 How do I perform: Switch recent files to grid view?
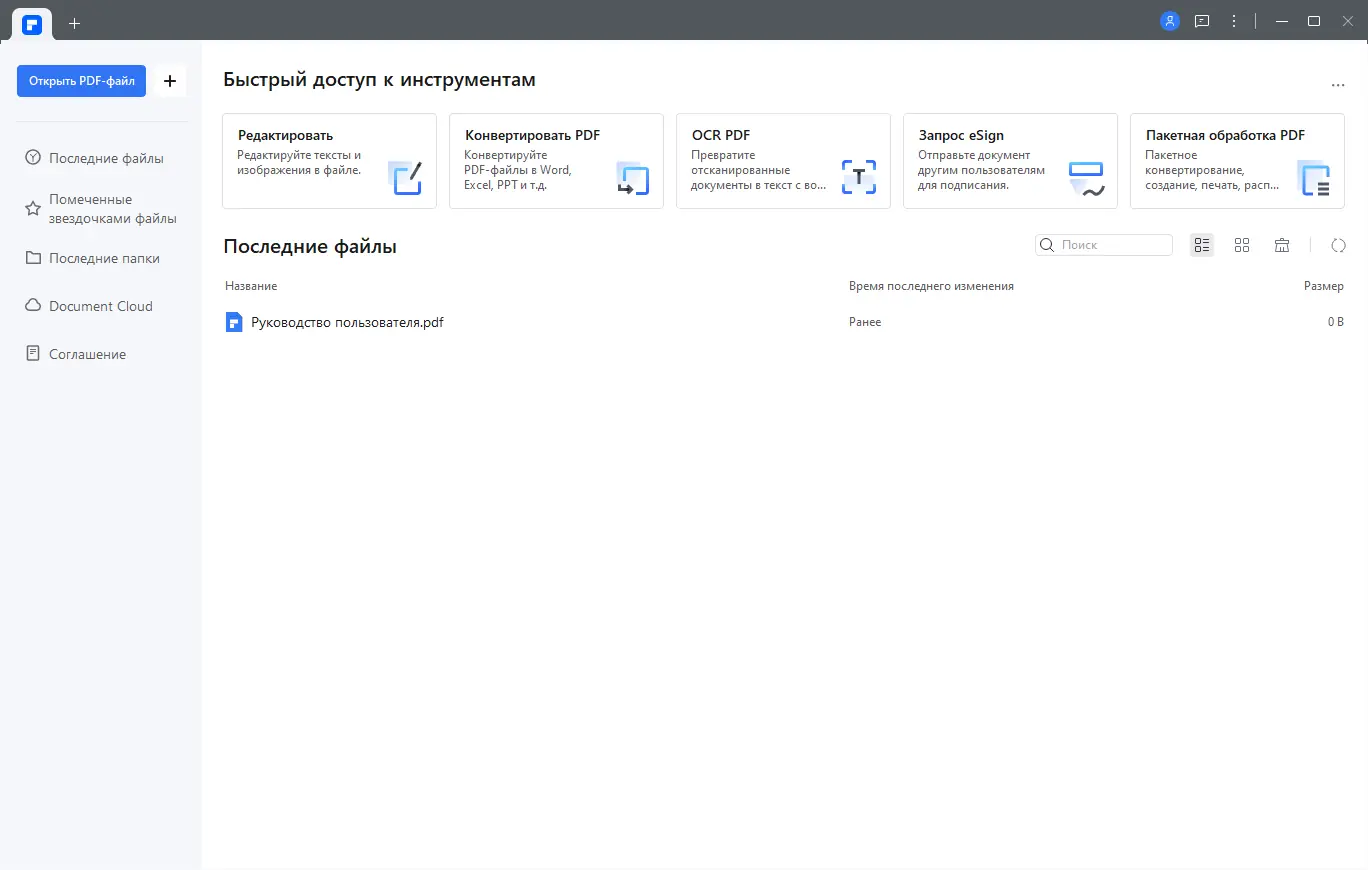1242,244
